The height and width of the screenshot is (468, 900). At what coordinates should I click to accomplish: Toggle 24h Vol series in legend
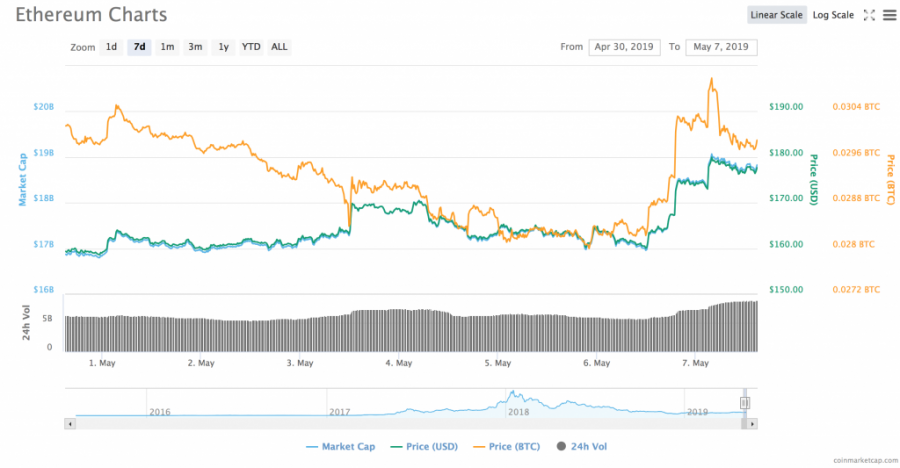tap(581, 446)
